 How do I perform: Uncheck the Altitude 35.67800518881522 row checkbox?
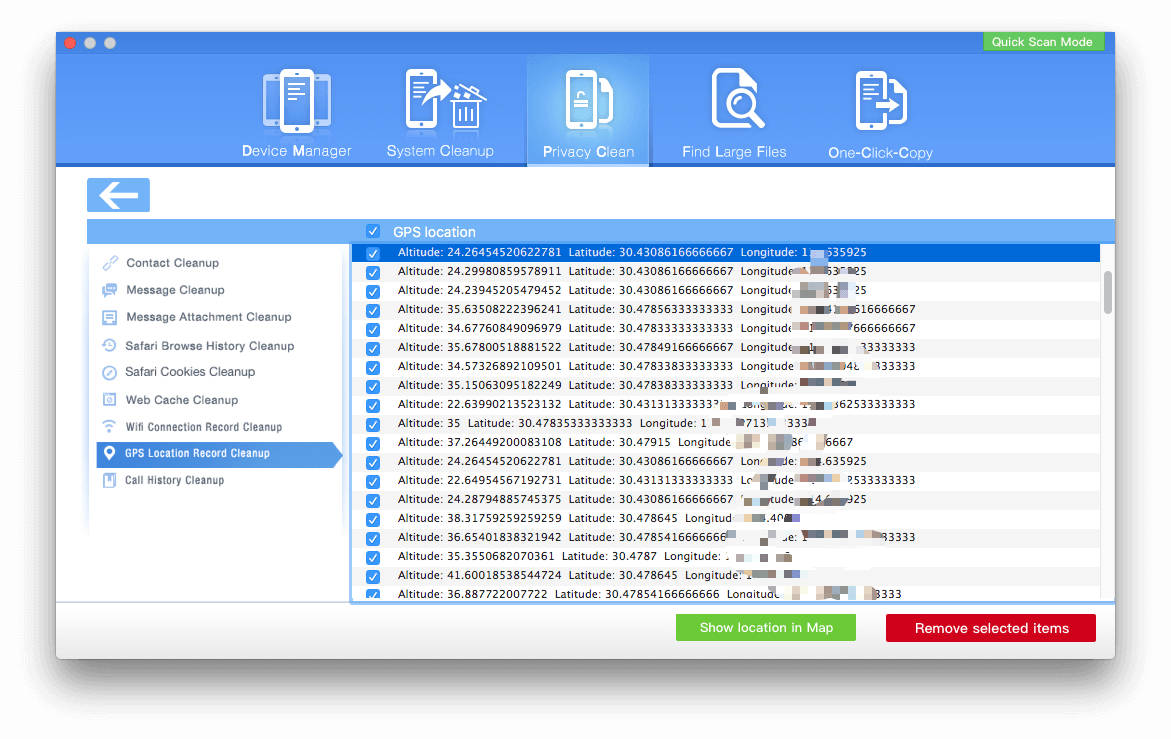[x=373, y=349]
